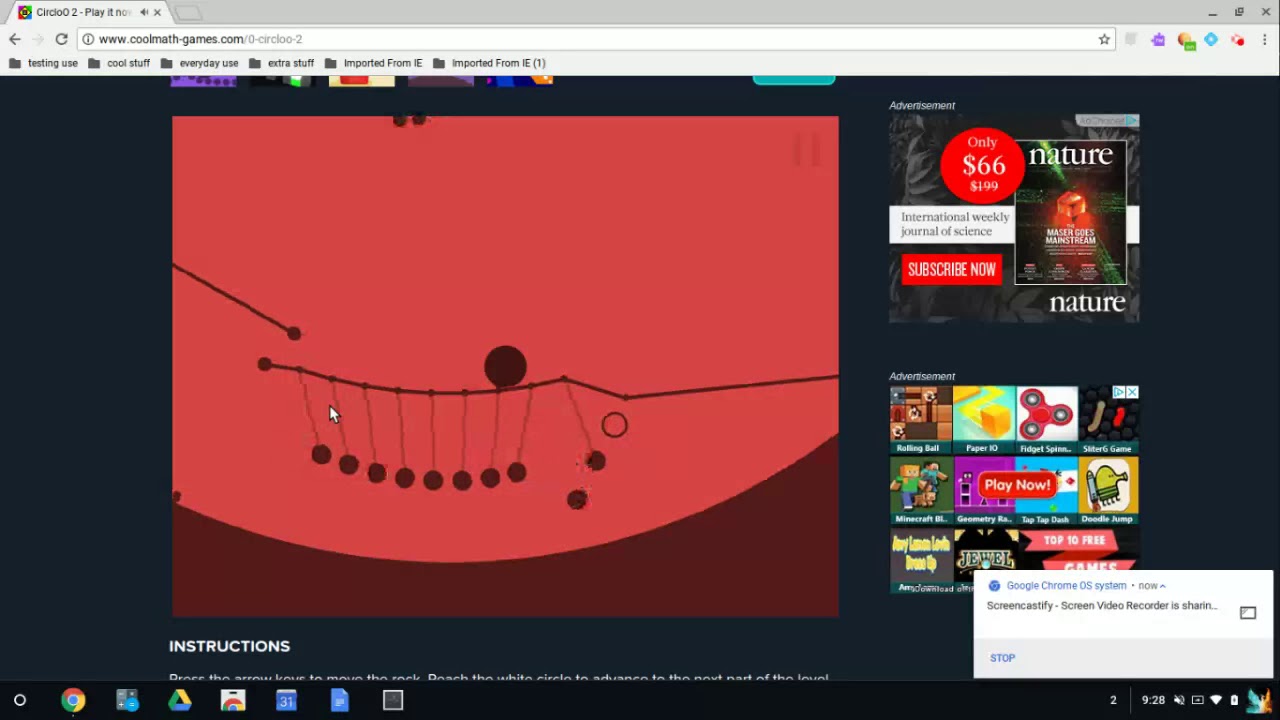Open Google Drive from the shelf

pos(180,700)
